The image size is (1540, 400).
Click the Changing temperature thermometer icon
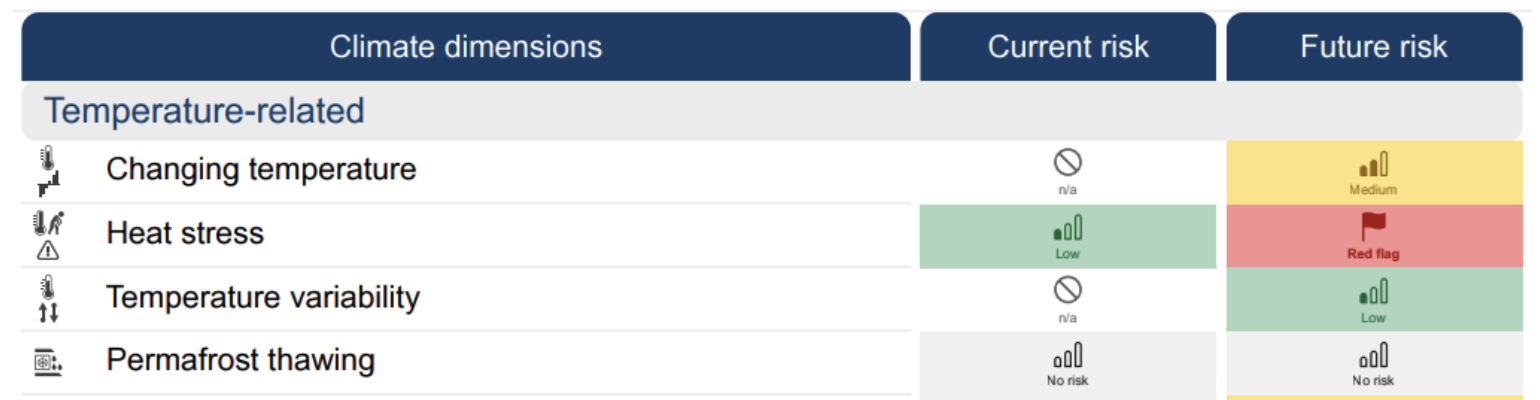coord(49,171)
